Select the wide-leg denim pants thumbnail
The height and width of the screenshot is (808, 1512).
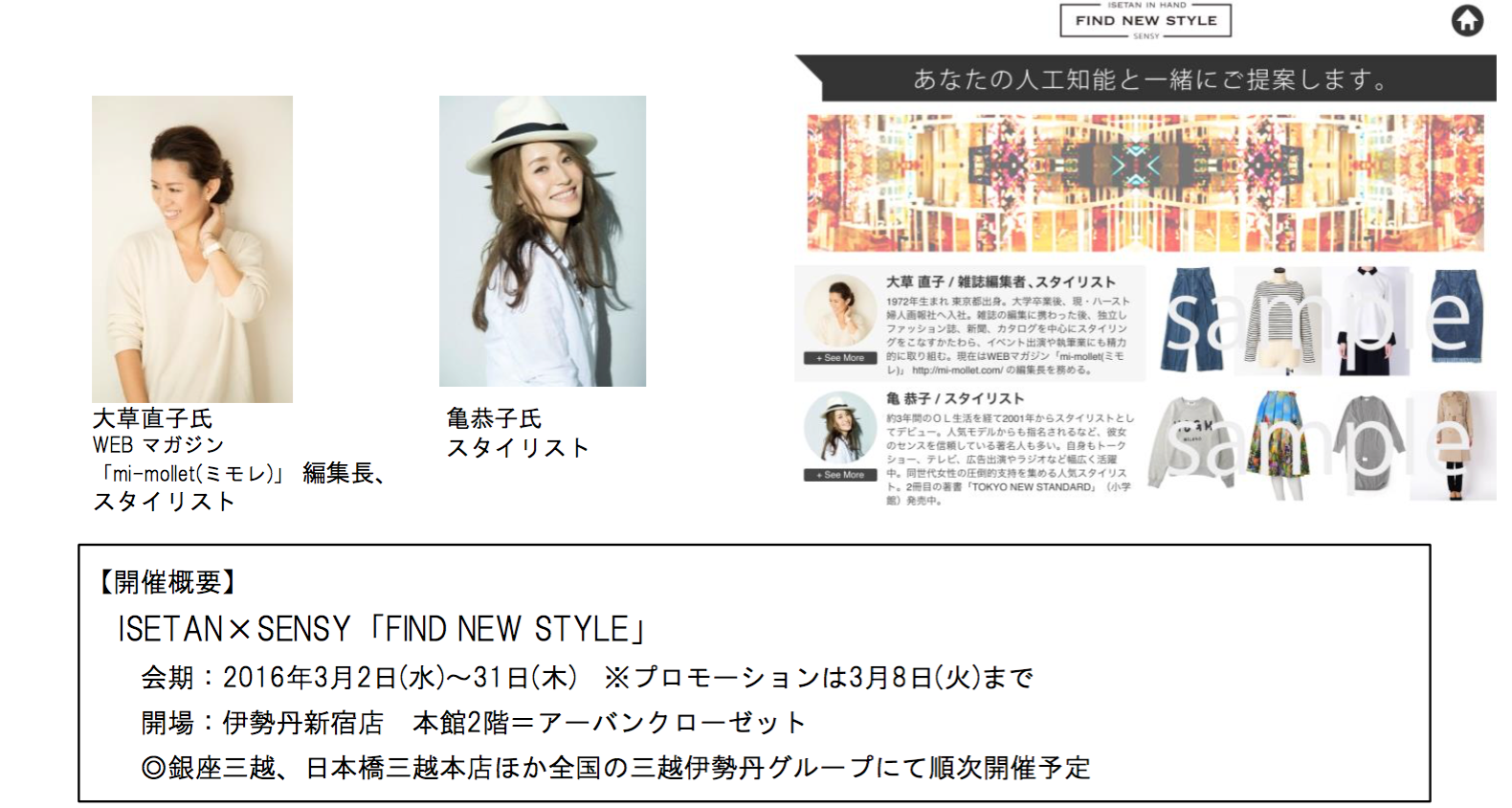tap(1191, 321)
